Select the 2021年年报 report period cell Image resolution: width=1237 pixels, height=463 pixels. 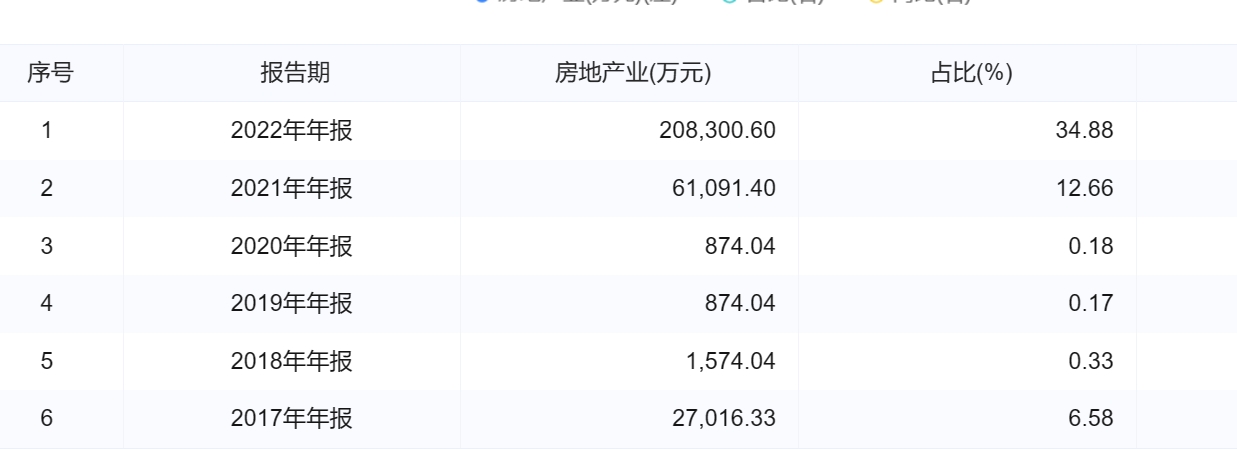point(292,188)
